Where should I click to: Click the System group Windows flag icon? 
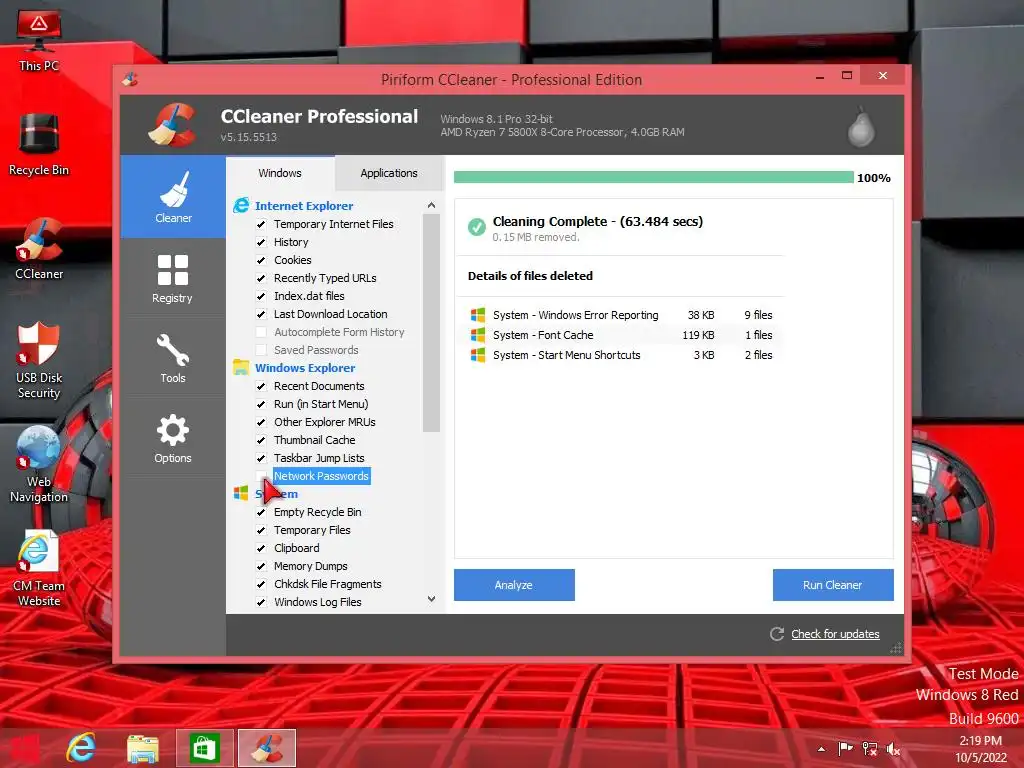point(241,493)
